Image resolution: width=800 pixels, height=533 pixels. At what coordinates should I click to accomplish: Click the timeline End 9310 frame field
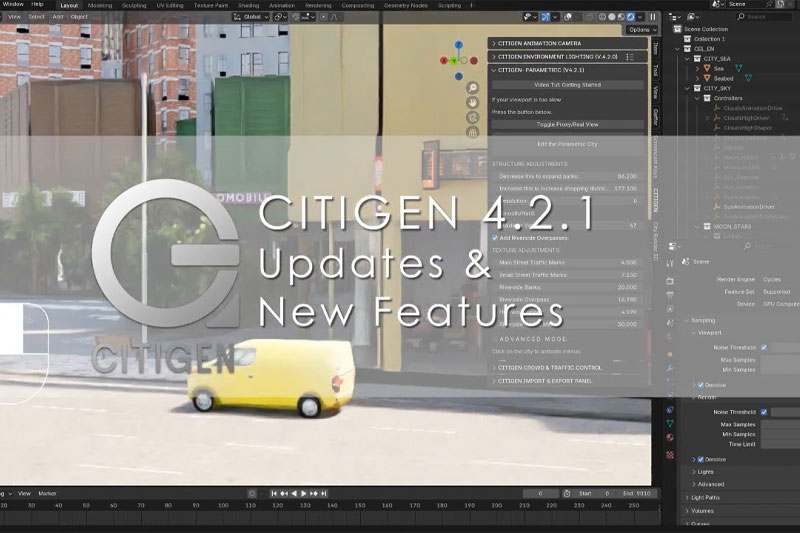(636, 493)
